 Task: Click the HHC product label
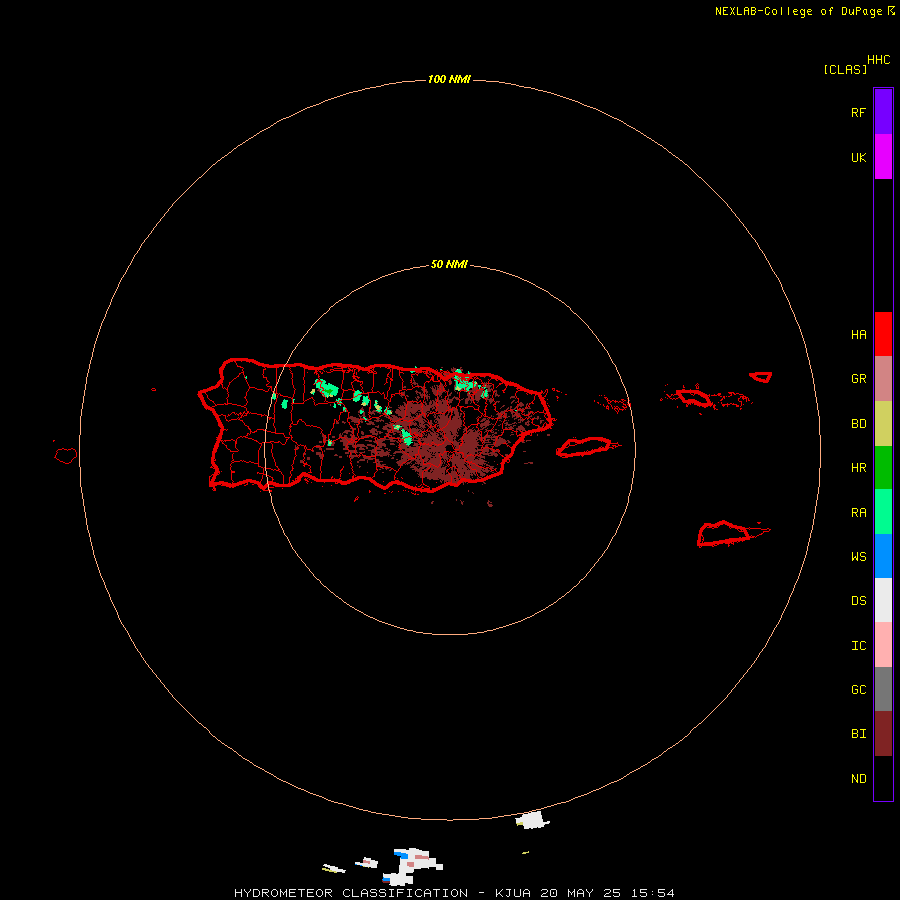(878, 59)
